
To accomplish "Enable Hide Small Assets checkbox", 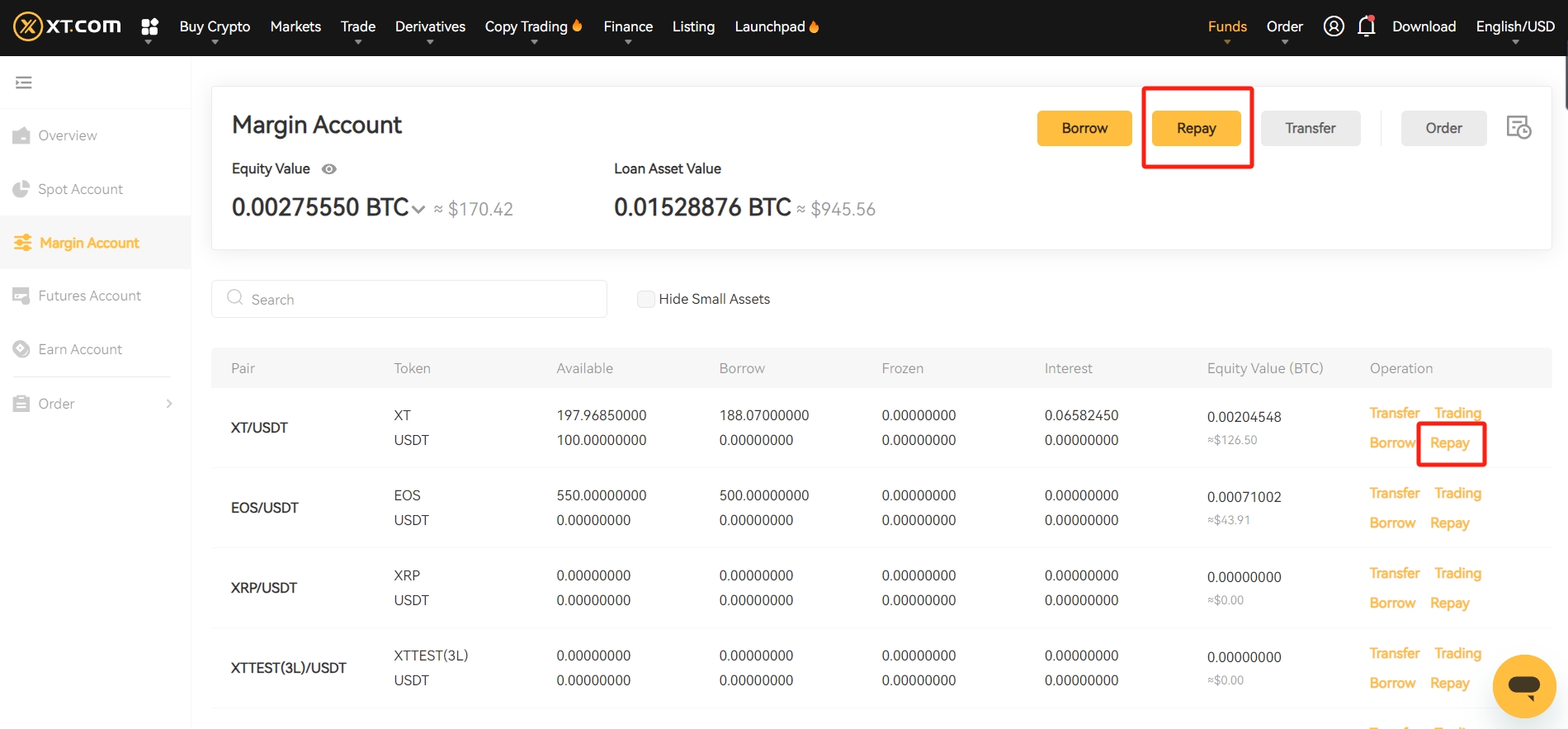I will [645, 299].
